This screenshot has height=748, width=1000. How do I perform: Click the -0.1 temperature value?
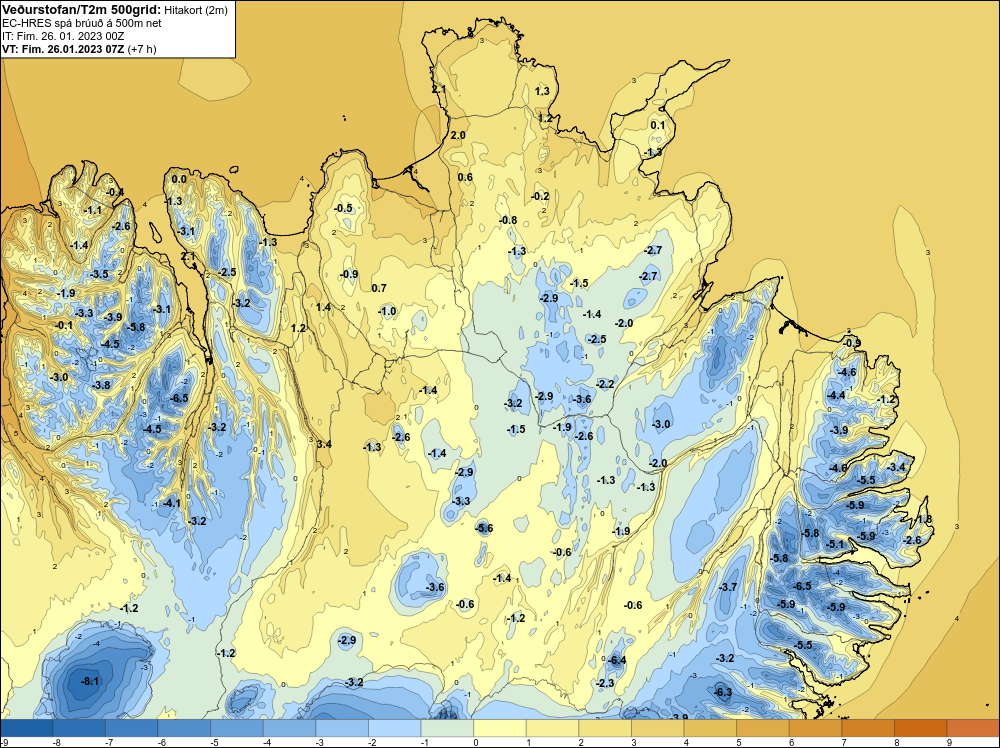[64, 325]
